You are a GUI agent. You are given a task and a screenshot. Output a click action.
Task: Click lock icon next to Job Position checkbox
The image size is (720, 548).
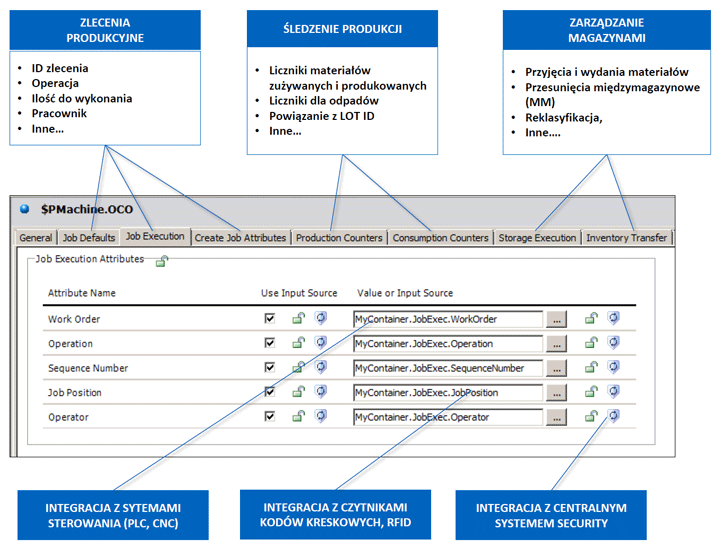click(x=298, y=392)
